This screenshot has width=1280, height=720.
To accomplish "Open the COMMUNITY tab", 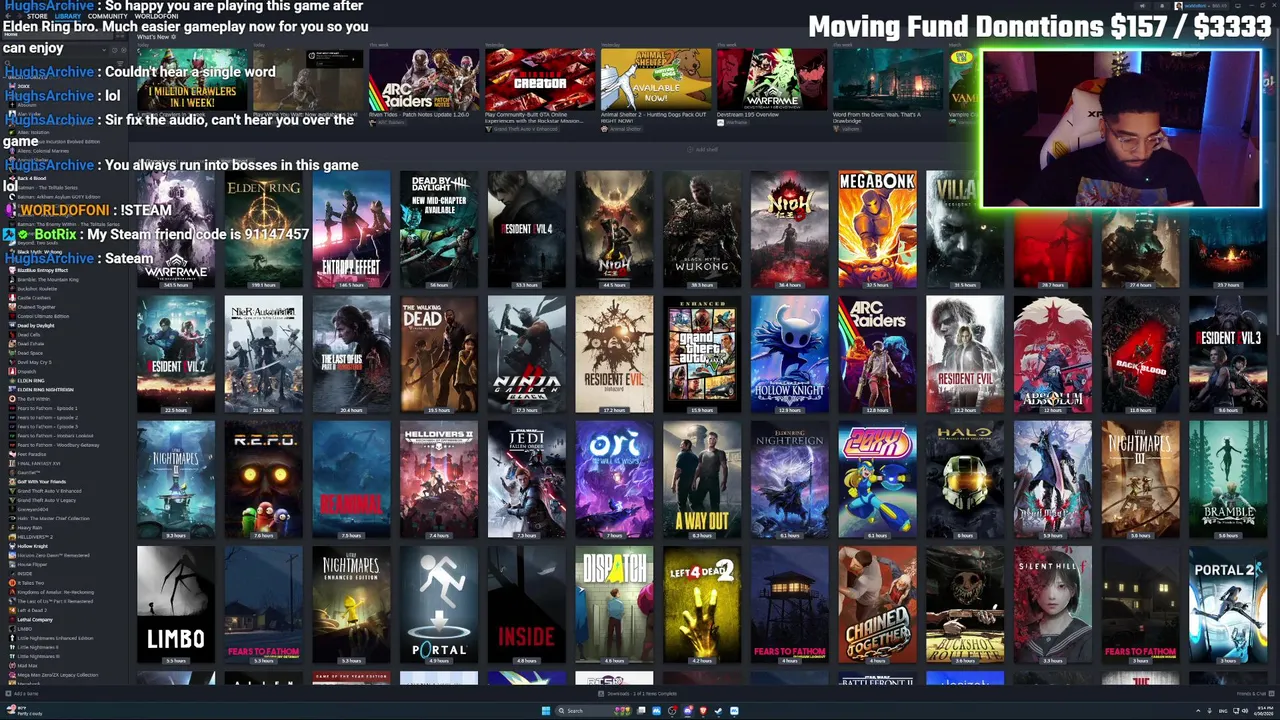I will [x=107, y=16].
